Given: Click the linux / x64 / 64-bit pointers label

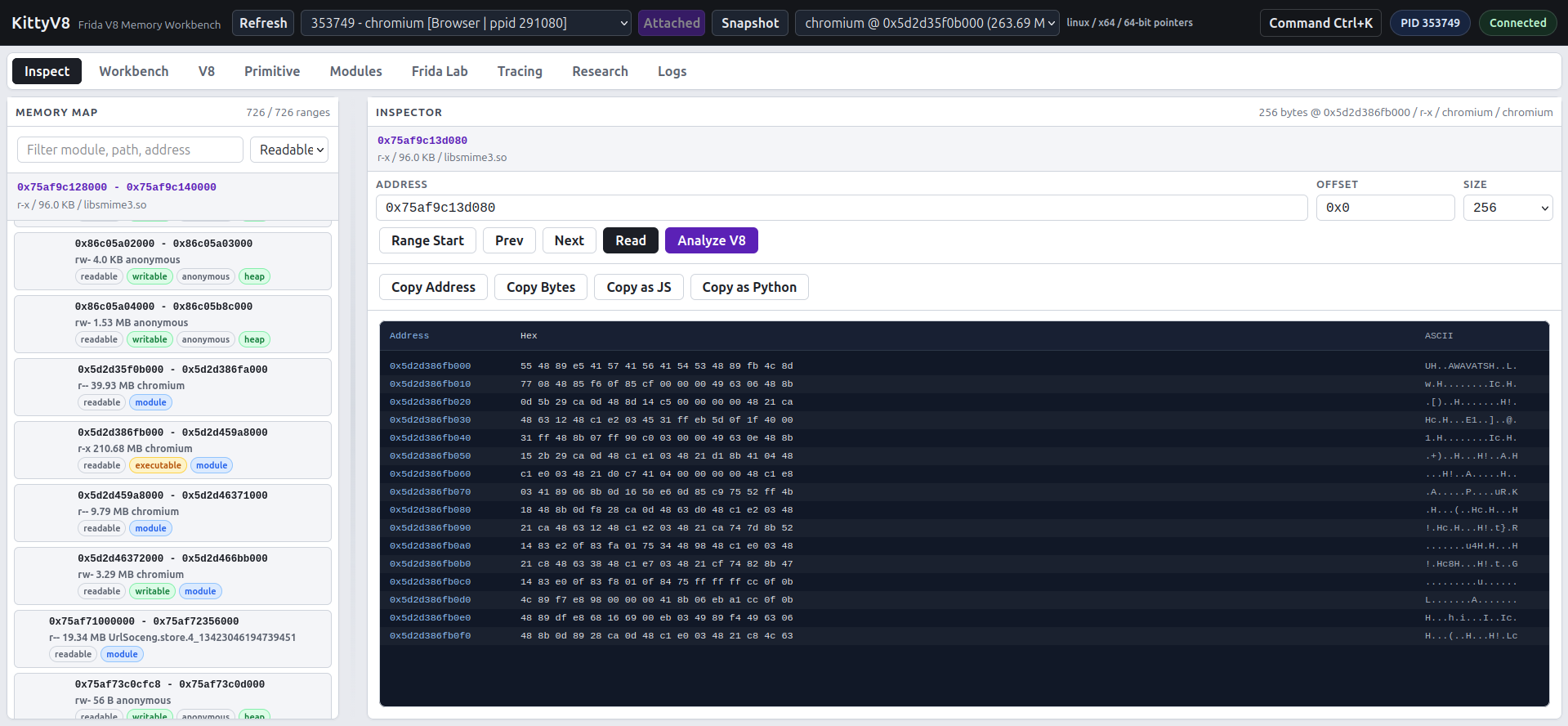Looking at the screenshot, I should click(x=1129, y=23).
